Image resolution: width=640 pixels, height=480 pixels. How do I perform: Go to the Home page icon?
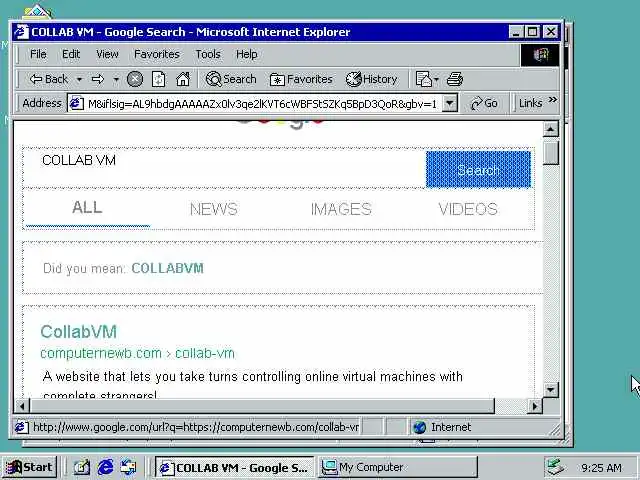(183, 79)
